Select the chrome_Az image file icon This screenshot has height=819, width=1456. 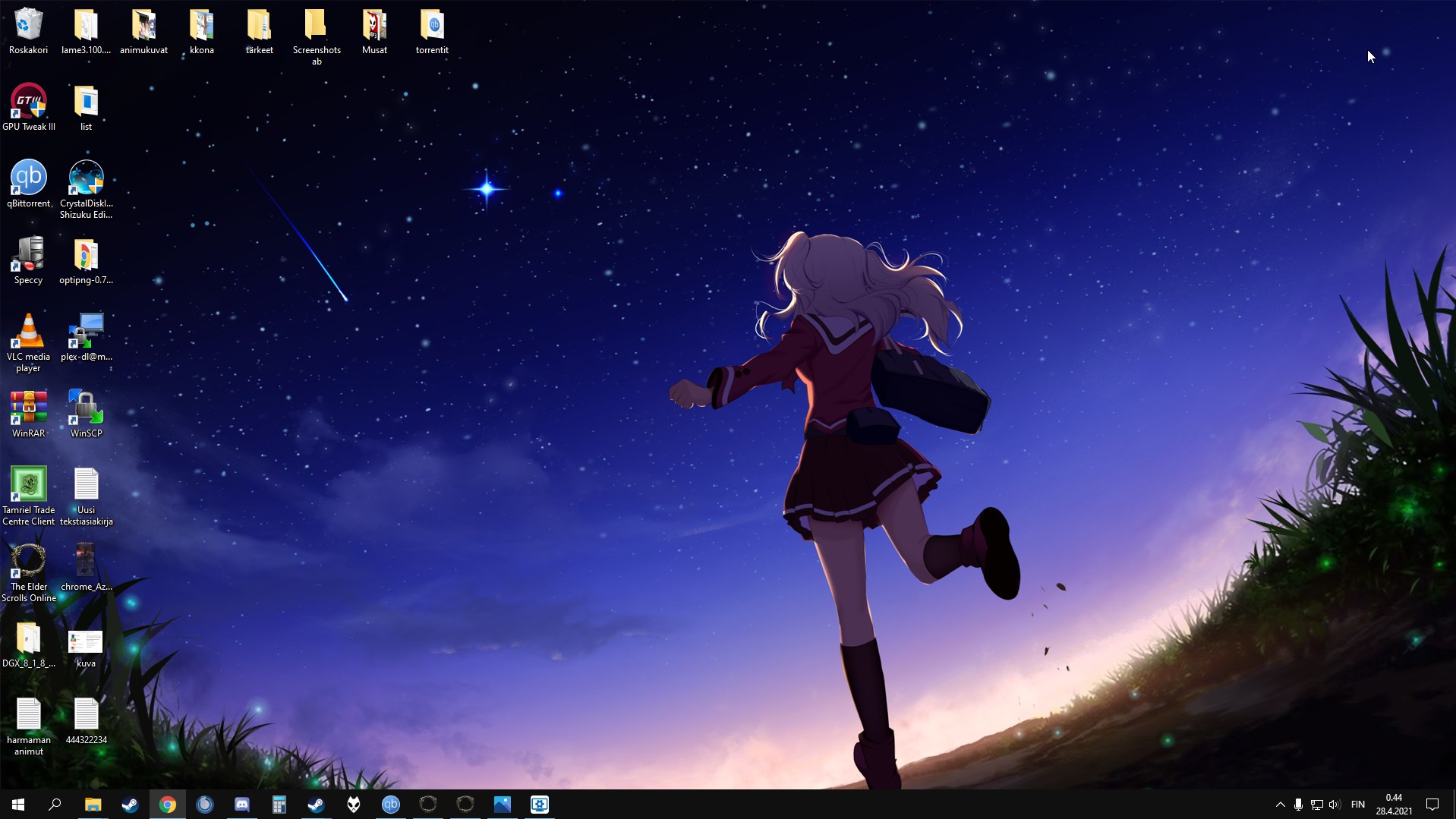coord(86,567)
